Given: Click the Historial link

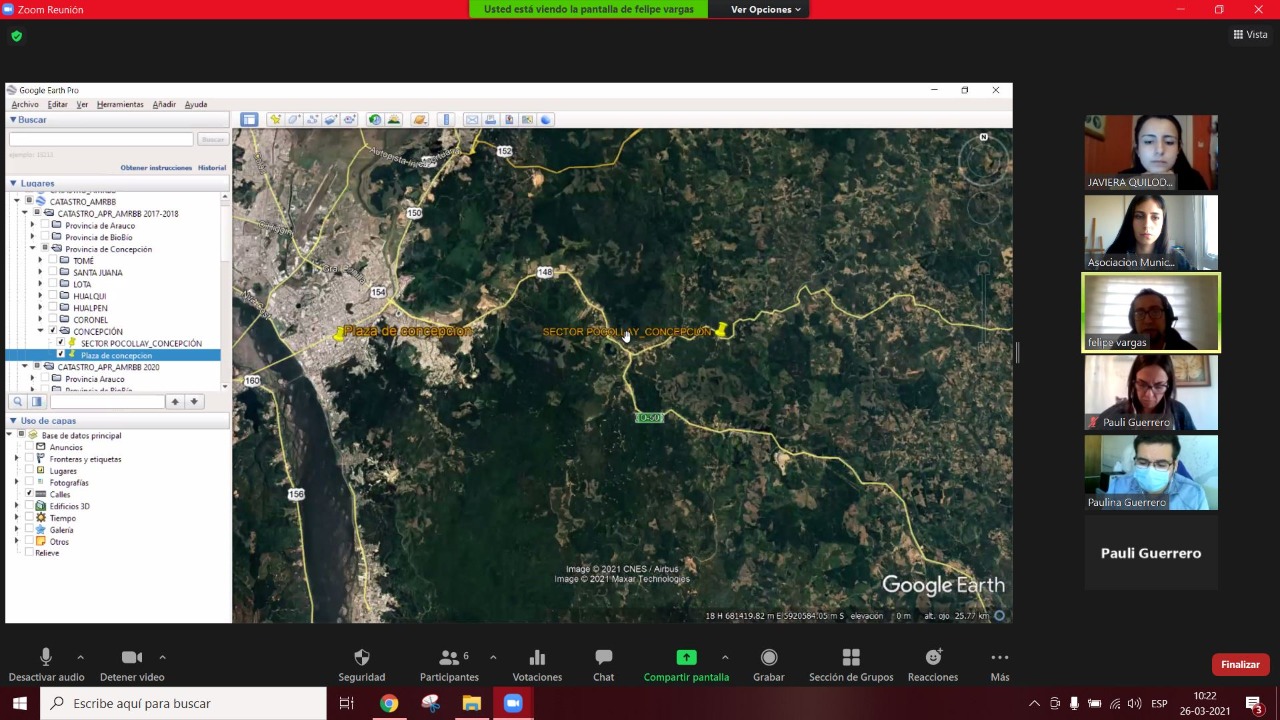Looking at the screenshot, I should point(212,168).
